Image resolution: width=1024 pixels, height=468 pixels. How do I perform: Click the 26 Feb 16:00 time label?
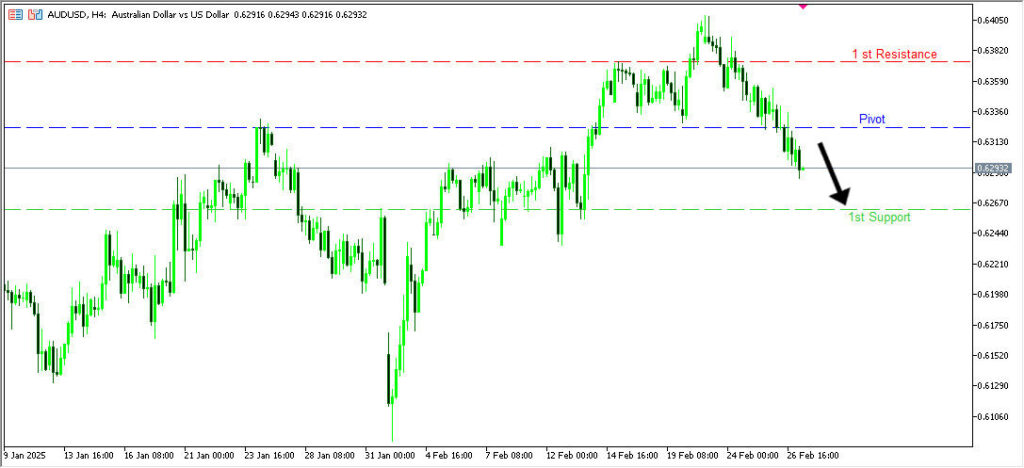coord(811,454)
